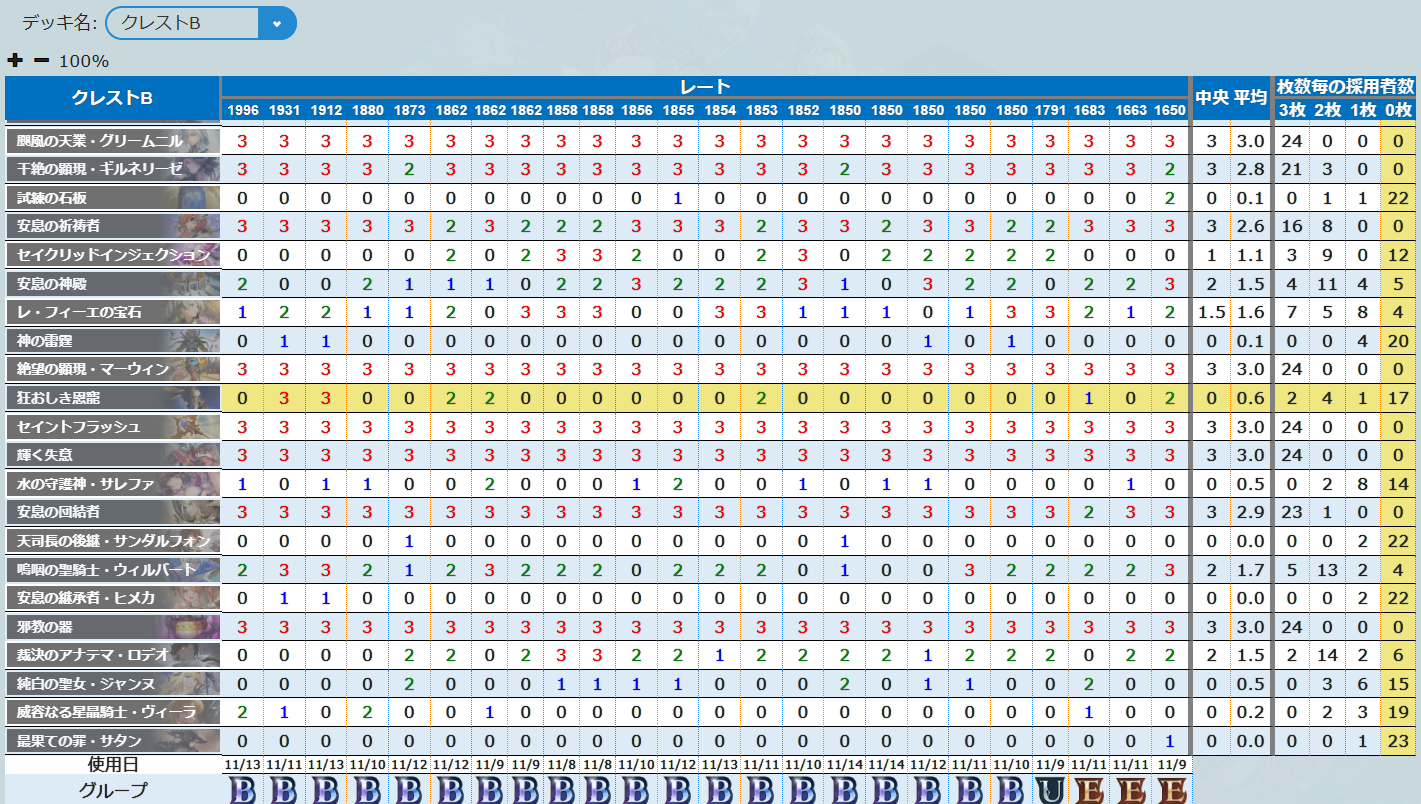The height and width of the screenshot is (804, 1421).
Task: Click the minus zoom-out icon
Action: (41, 60)
